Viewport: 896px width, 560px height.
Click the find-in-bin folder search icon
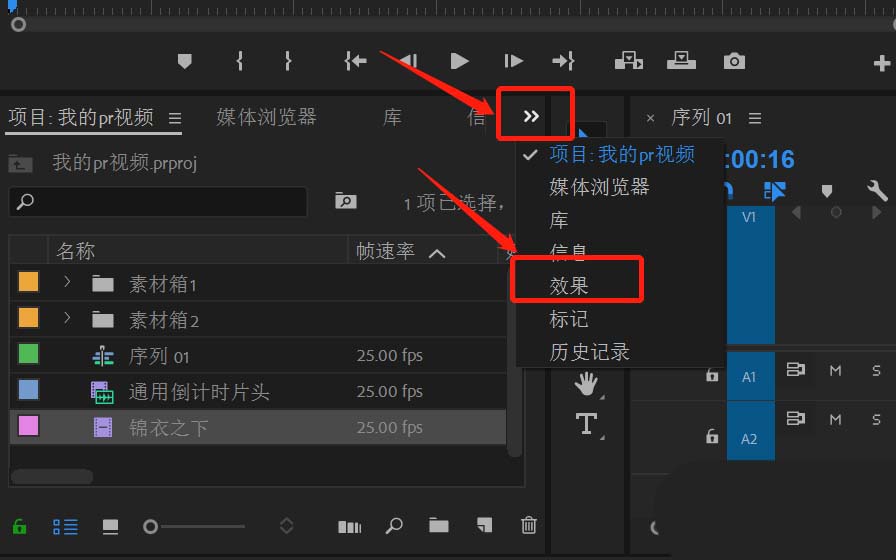346,201
